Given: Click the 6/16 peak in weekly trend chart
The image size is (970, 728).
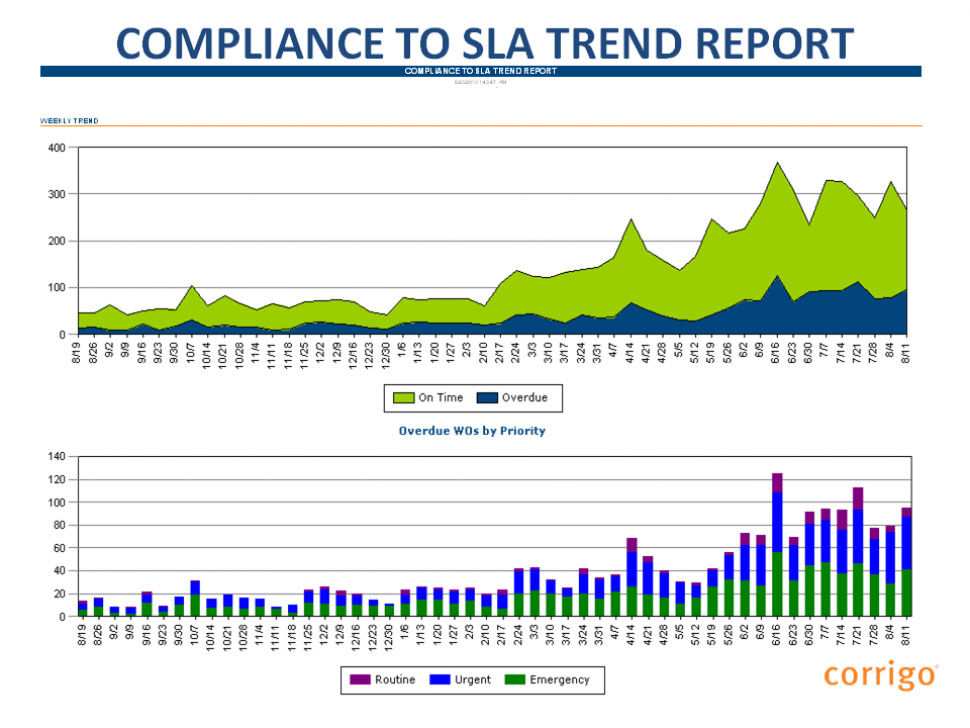Looking at the screenshot, I should (x=777, y=163).
